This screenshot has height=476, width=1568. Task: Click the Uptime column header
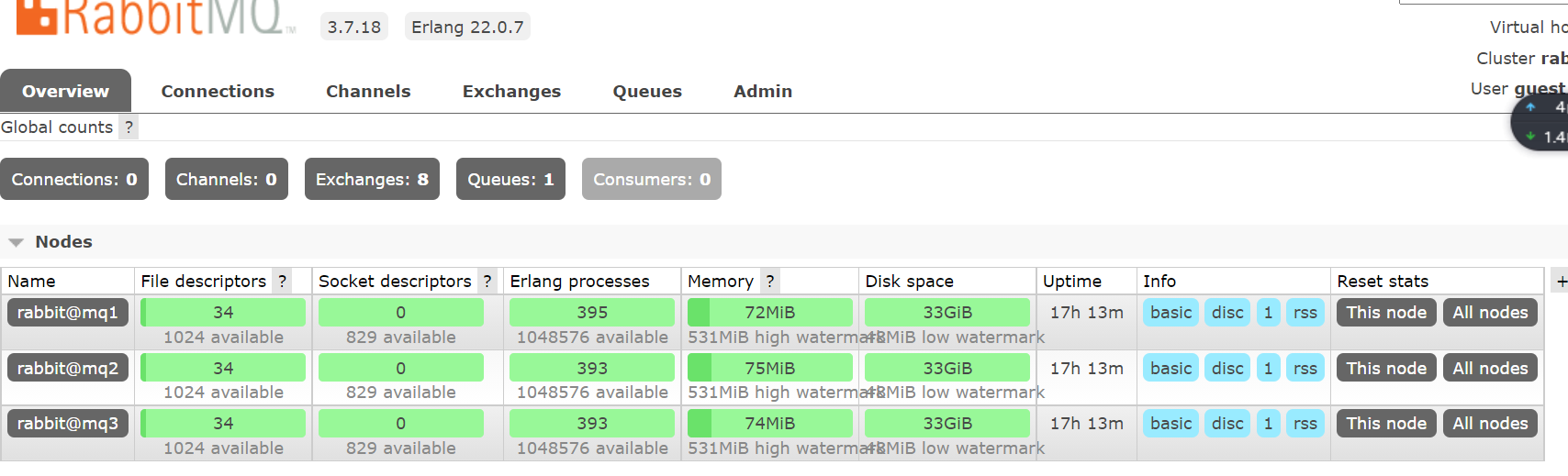1072,282
